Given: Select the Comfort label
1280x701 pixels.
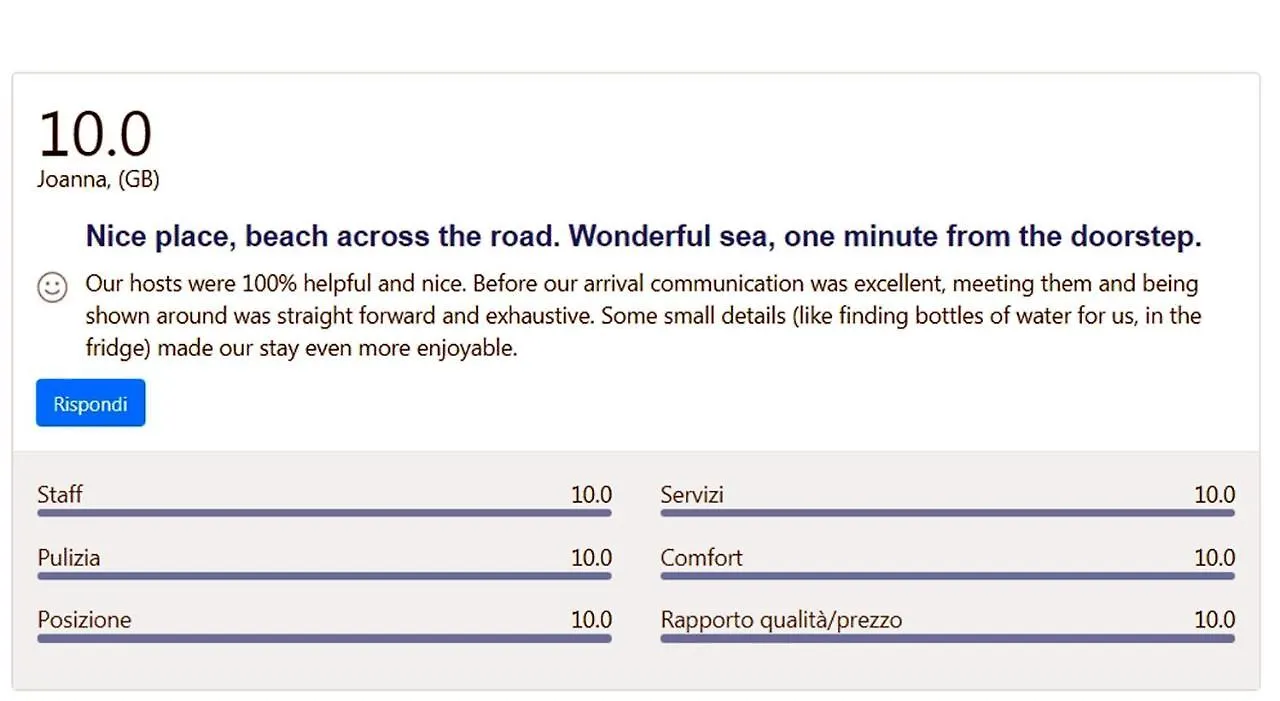Looking at the screenshot, I should (701, 557).
